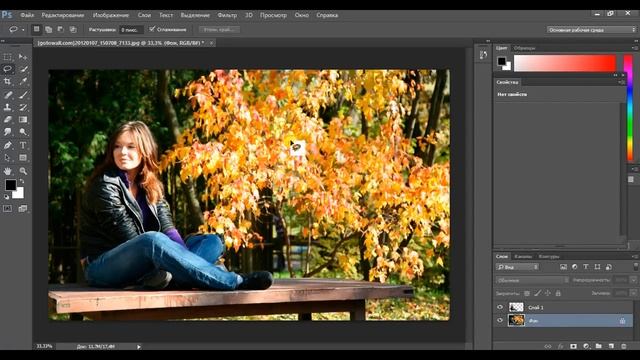640x360 pixels.
Task: Add a layer mask
Action: click(x=573, y=346)
